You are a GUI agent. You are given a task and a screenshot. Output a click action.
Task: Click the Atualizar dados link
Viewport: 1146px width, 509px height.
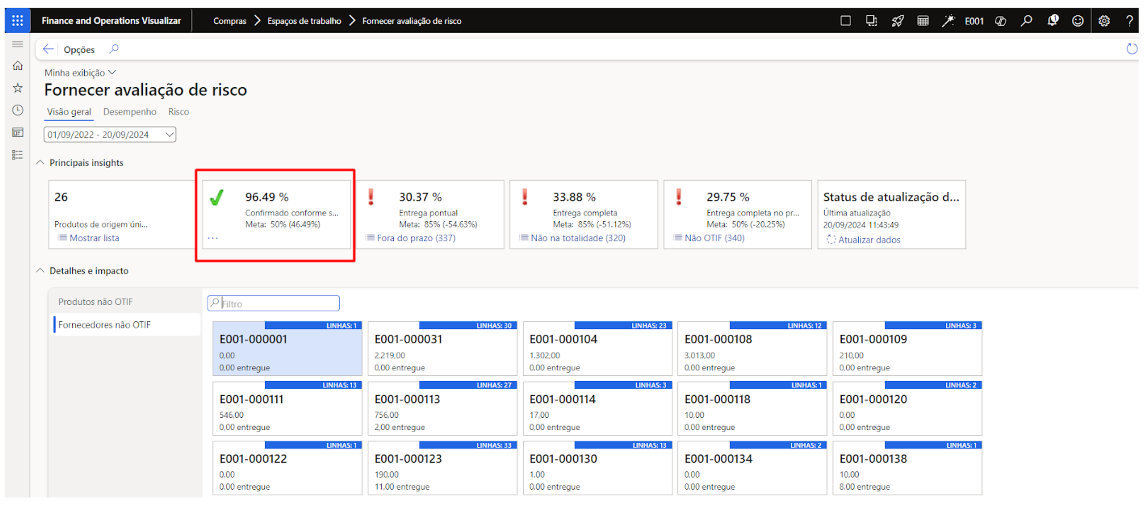[x=867, y=239]
